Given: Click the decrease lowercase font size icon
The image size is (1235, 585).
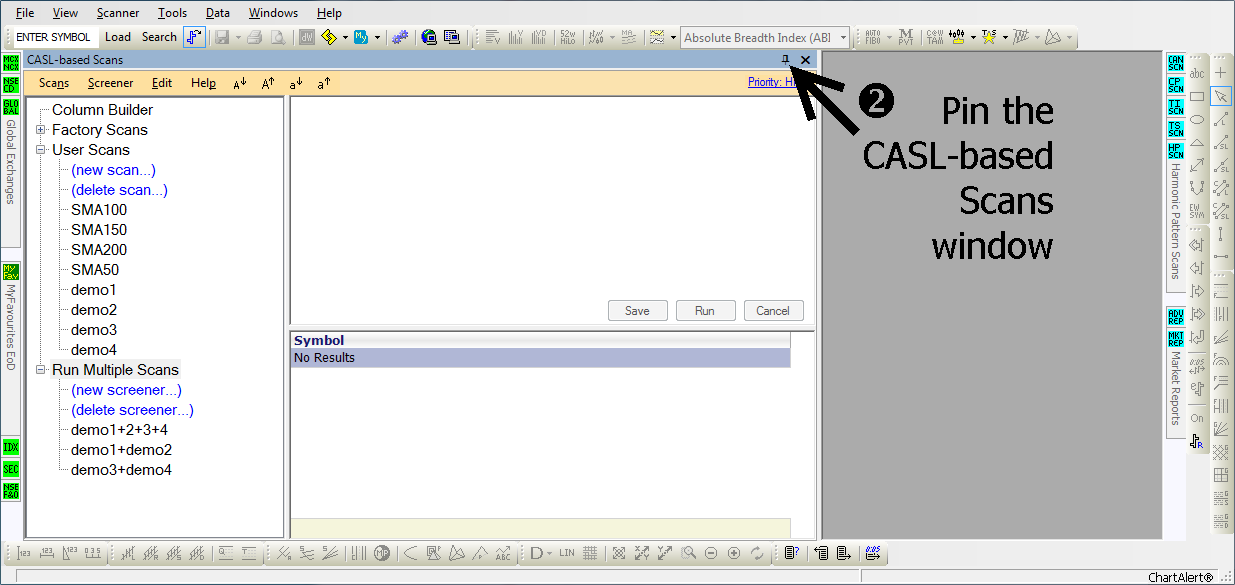Looking at the screenshot, I should 296,84.
